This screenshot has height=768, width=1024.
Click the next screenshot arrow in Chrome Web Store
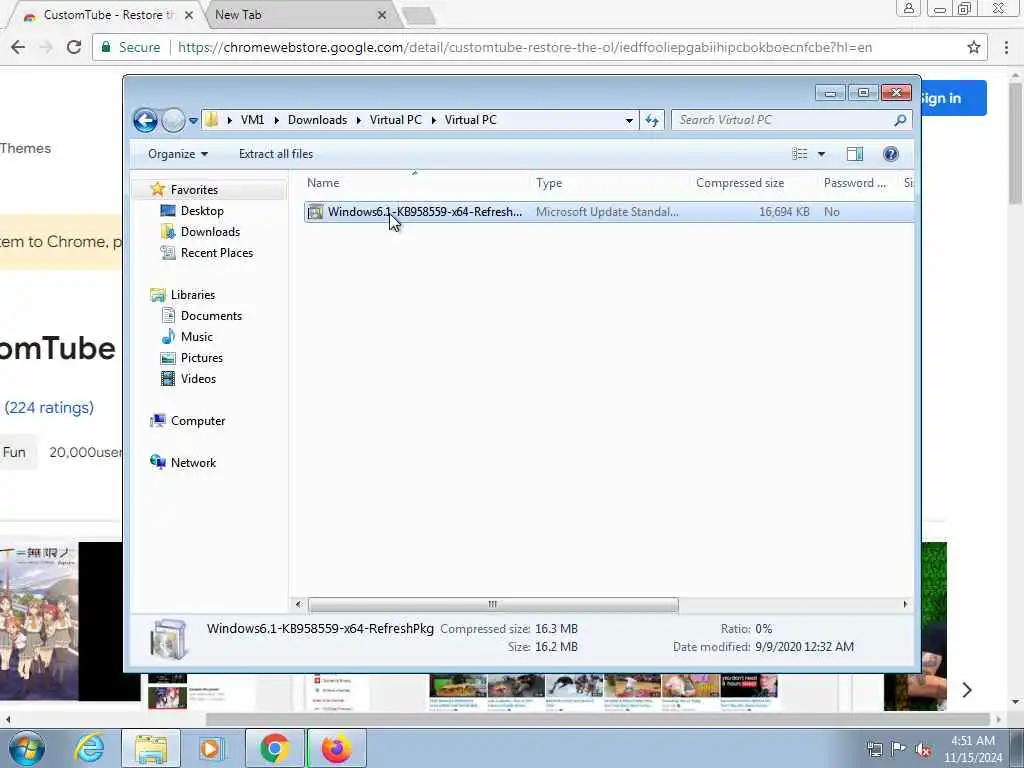tap(967, 690)
